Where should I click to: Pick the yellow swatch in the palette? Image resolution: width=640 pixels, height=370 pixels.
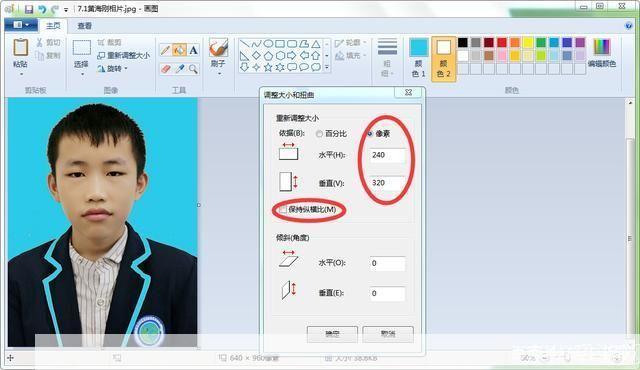pyautogui.click(x=528, y=42)
